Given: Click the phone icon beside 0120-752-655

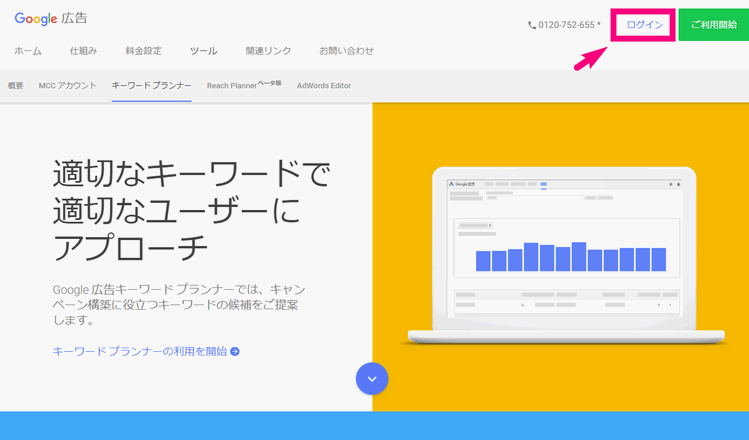Looking at the screenshot, I should point(532,25).
